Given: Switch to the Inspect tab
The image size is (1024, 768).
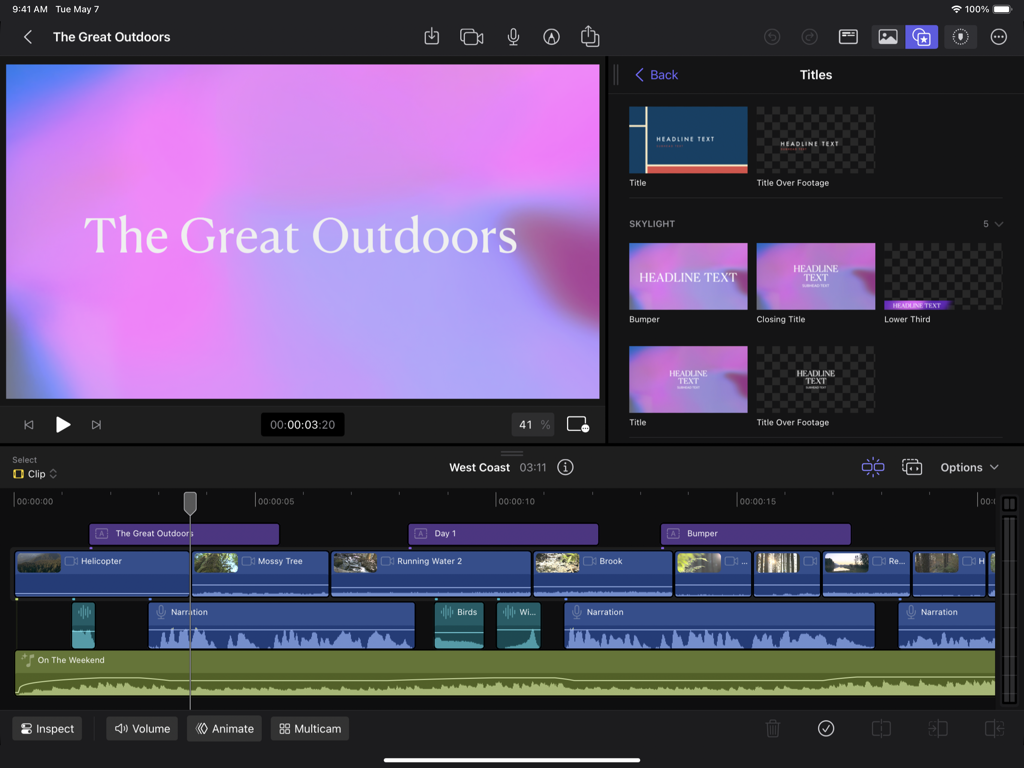Looking at the screenshot, I should [47, 729].
